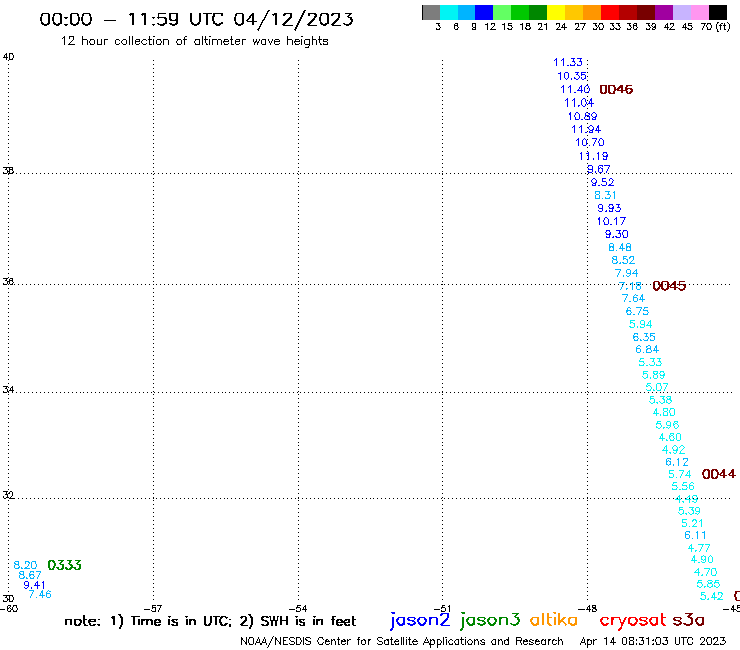Click the wave height value 6.11
740x650 pixels.
pyautogui.click(x=695, y=535)
